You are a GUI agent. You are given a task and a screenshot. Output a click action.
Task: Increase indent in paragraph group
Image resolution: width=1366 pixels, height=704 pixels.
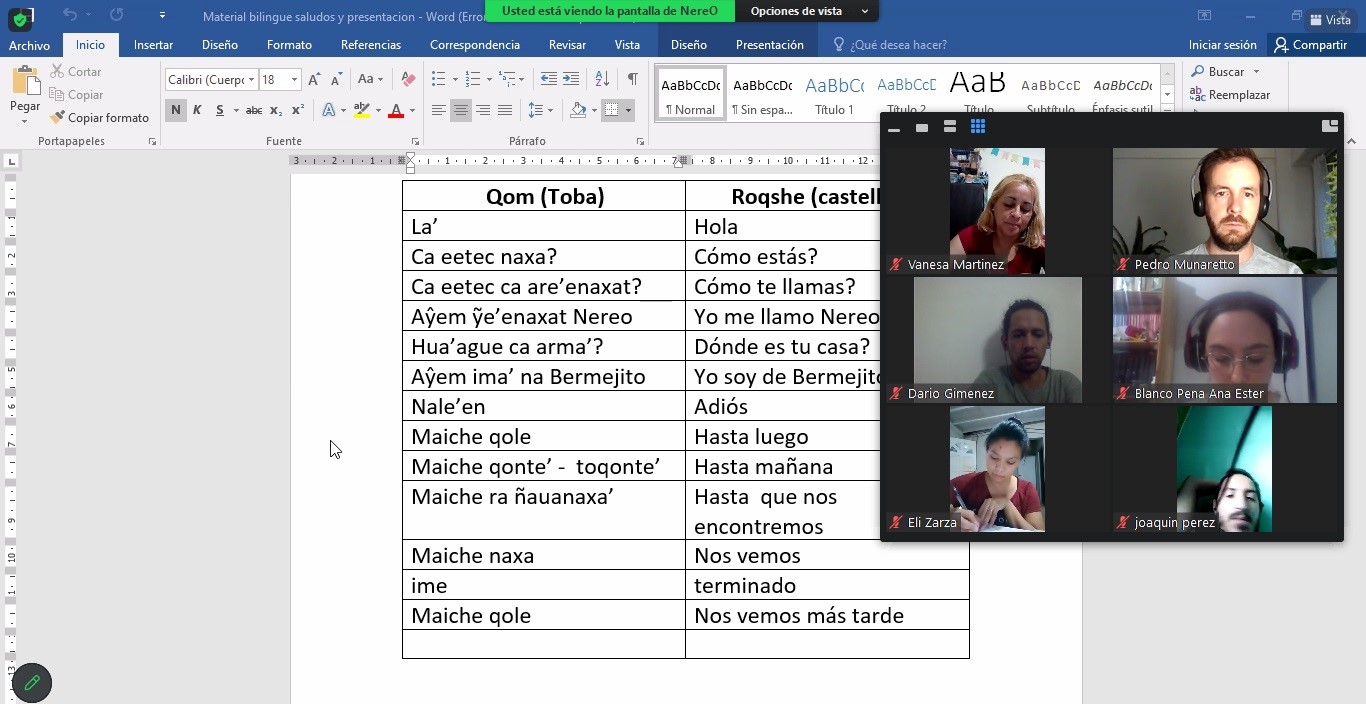pos(571,79)
